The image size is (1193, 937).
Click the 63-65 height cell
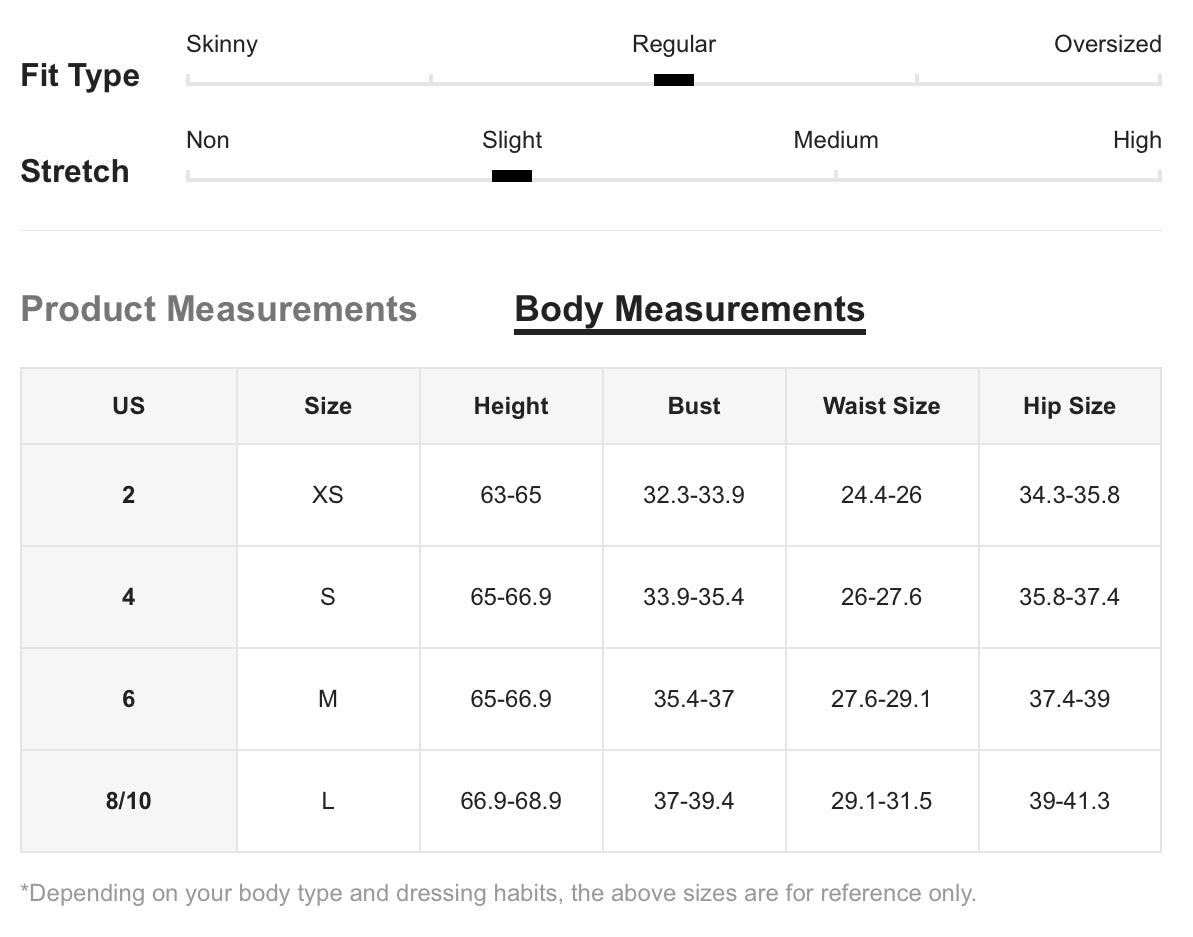coord(511,495)
